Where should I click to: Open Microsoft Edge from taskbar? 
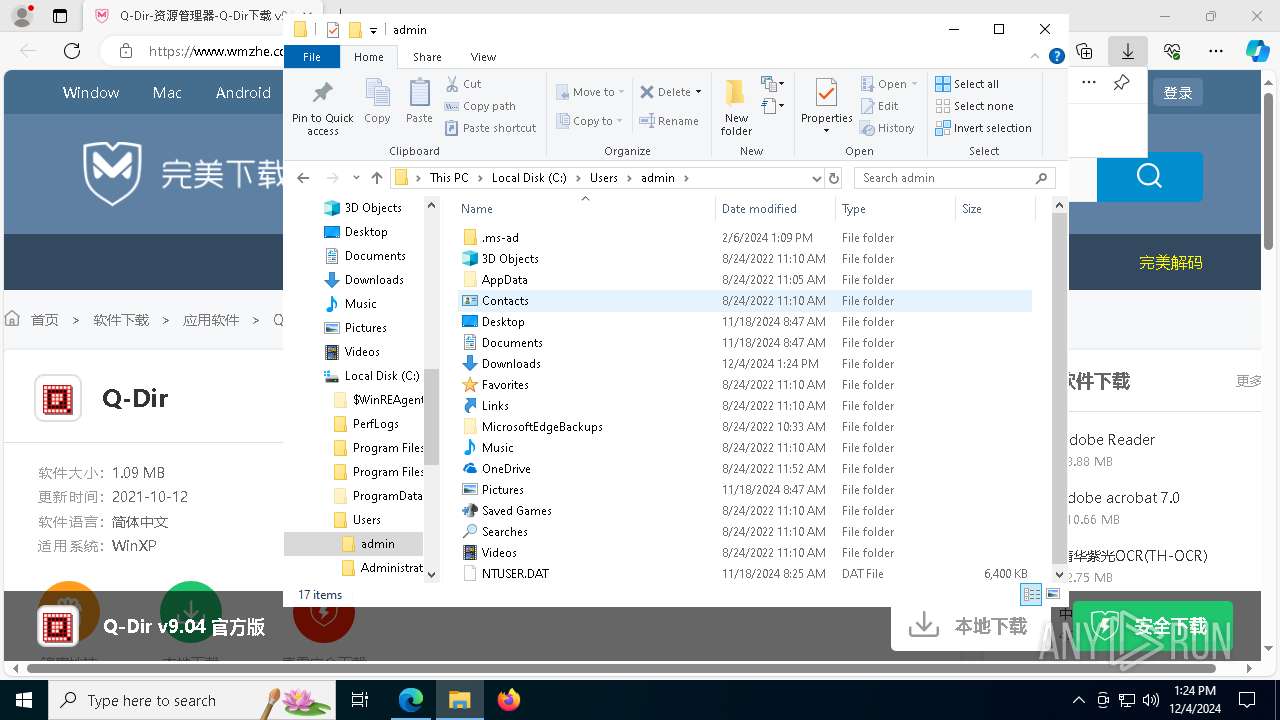(411, 700)
